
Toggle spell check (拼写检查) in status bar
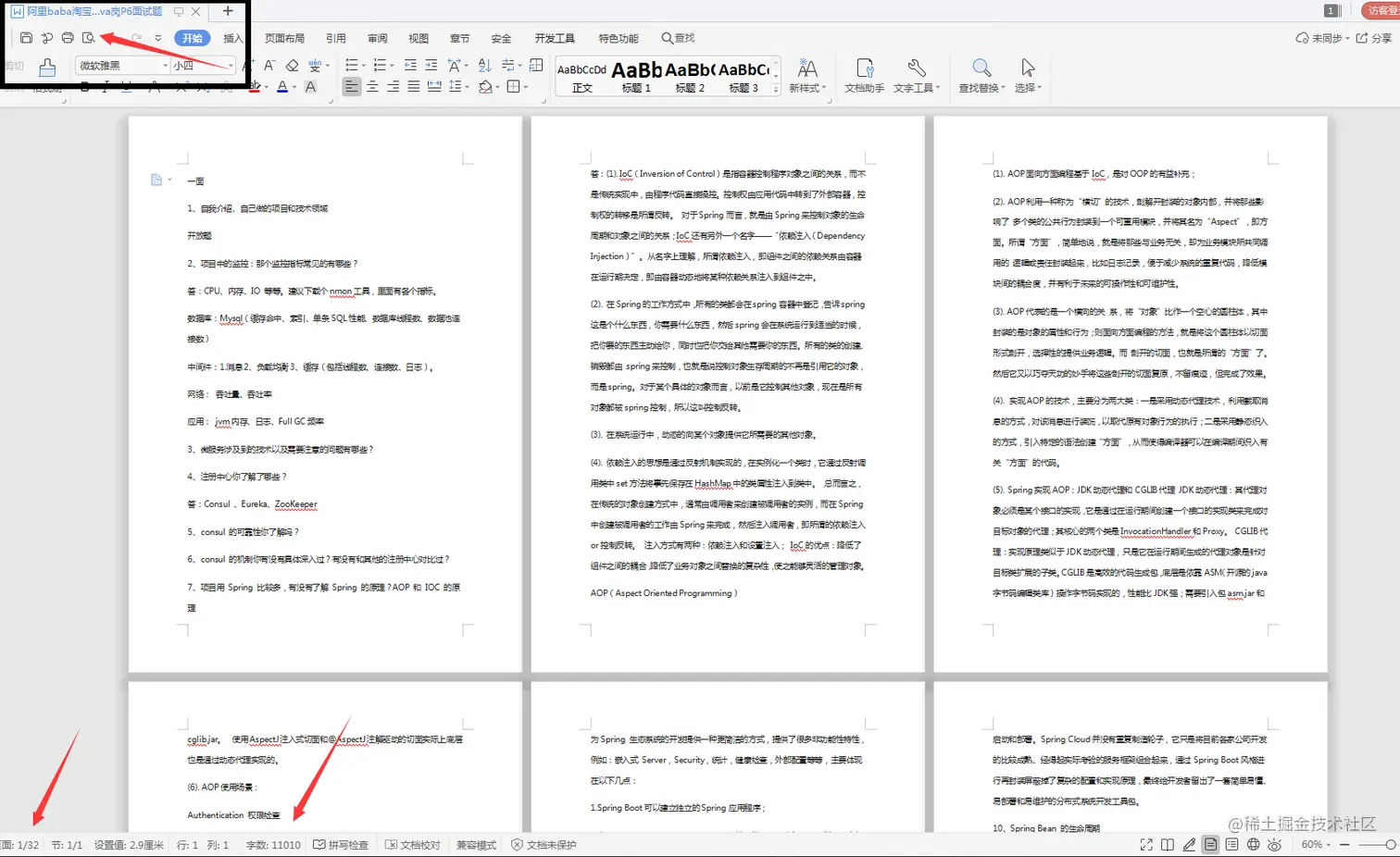pos(341,845)
